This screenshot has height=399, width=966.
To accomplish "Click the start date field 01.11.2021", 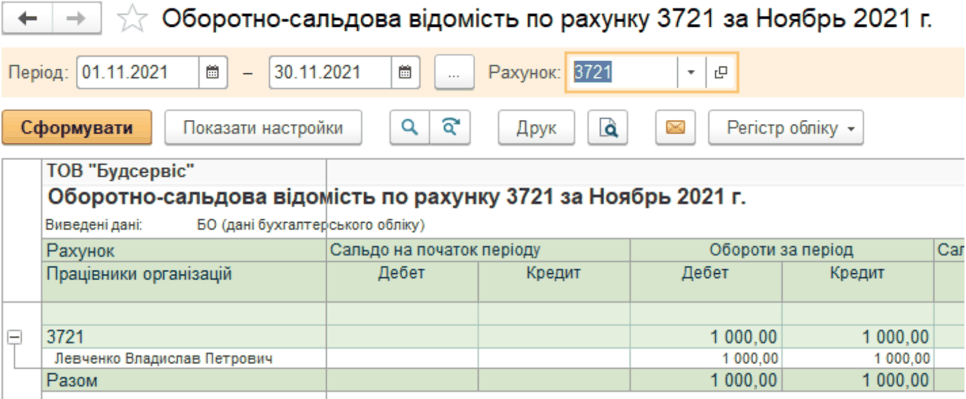I will point(138,73).
